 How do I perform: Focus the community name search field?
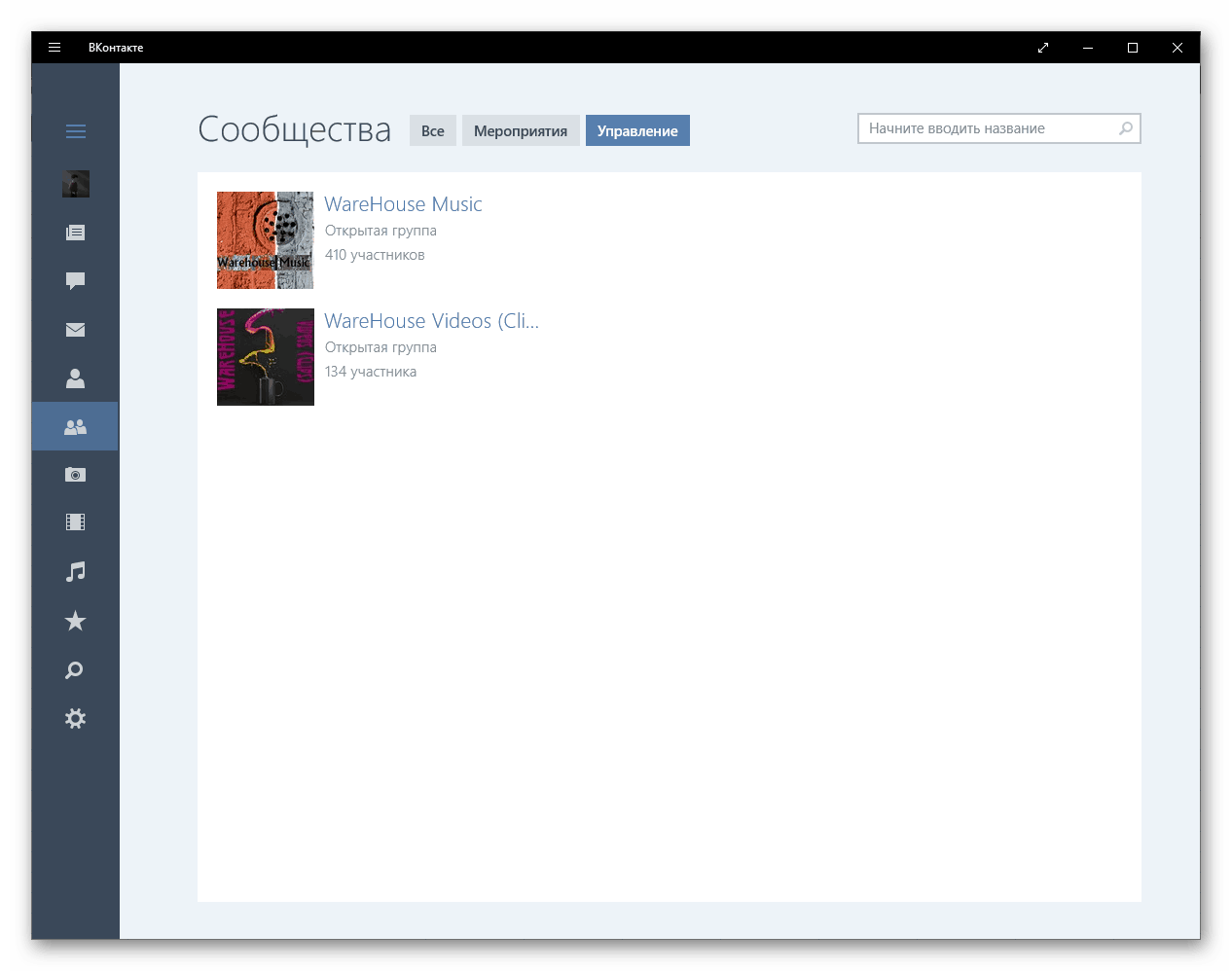999,128
